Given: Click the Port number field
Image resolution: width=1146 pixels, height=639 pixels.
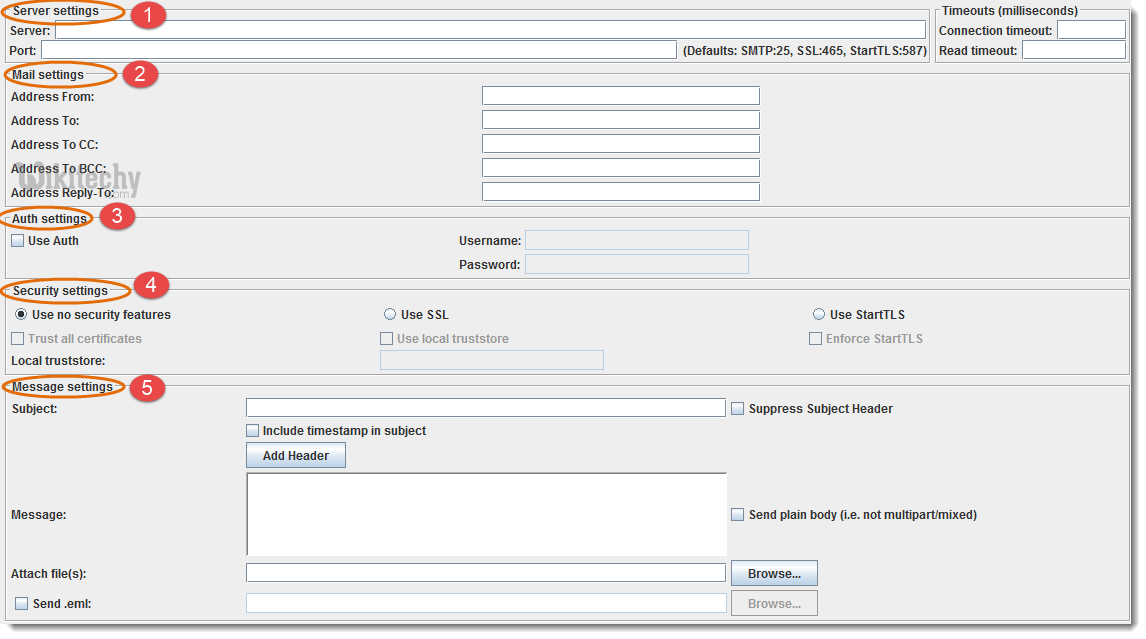Looking at the screenshot, I should [x=358, y=50].
